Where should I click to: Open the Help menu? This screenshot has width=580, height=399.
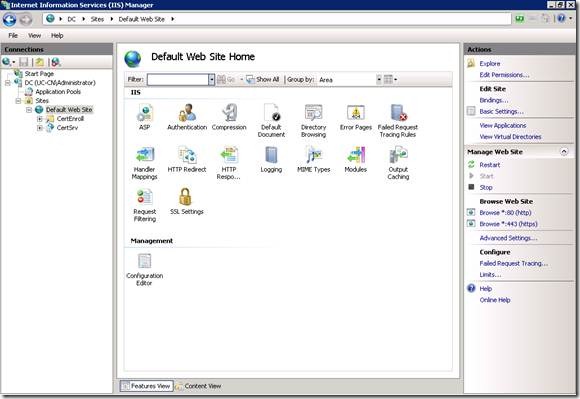[57, 35]
